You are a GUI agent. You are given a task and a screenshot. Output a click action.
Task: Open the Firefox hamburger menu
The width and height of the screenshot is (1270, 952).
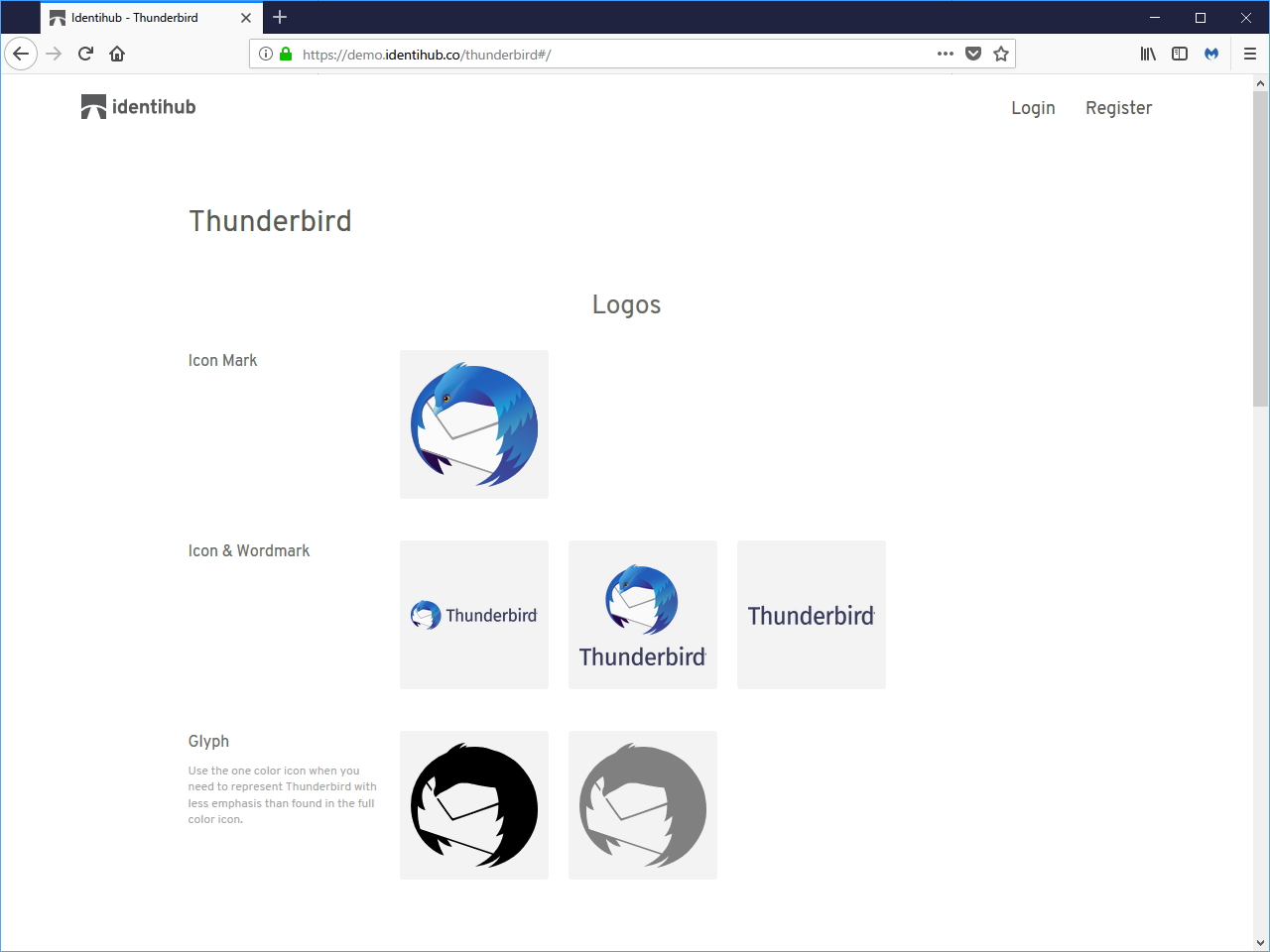pos(1250,54)
